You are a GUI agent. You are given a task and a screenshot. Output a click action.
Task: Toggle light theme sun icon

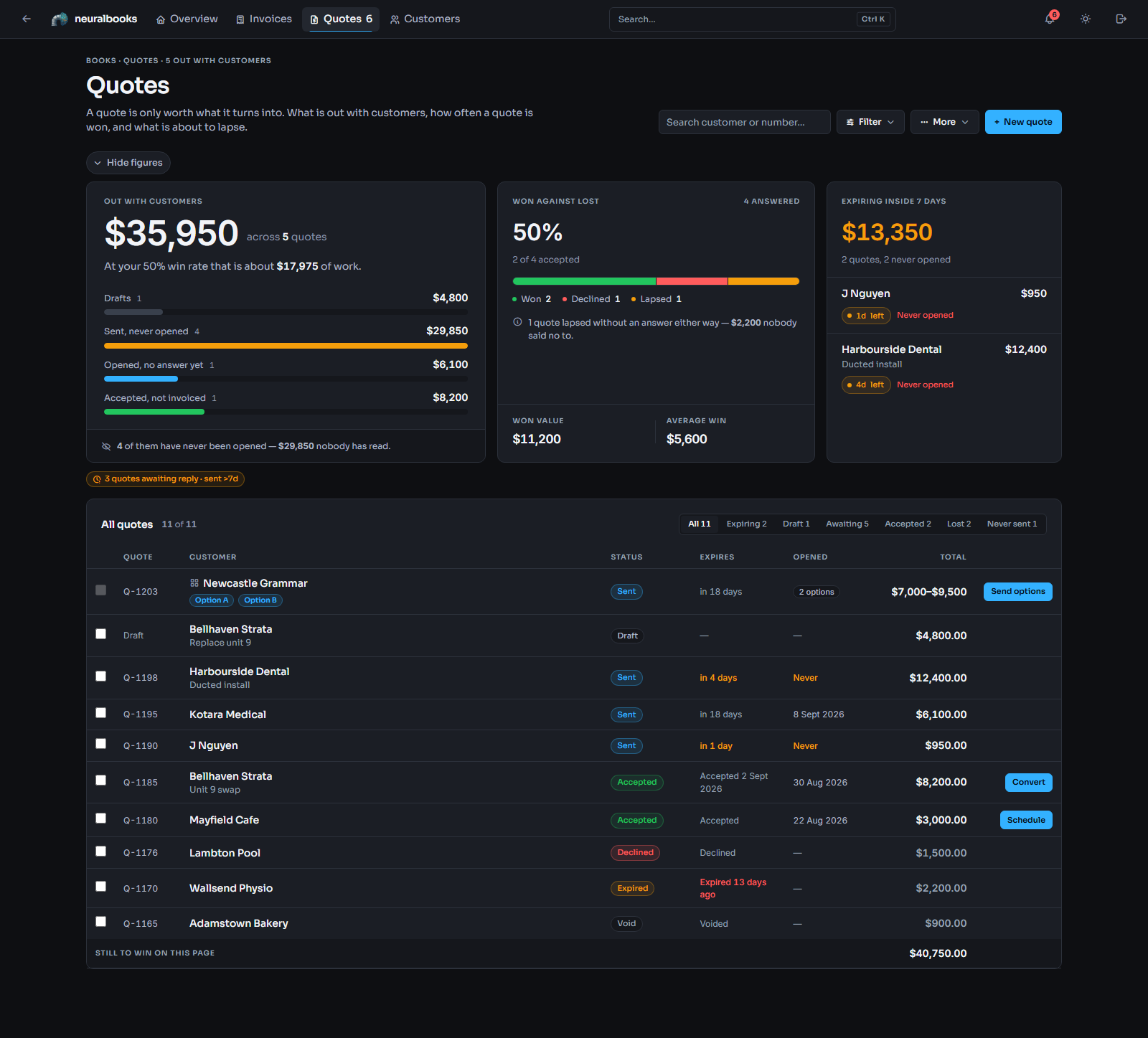[1086, 19]
